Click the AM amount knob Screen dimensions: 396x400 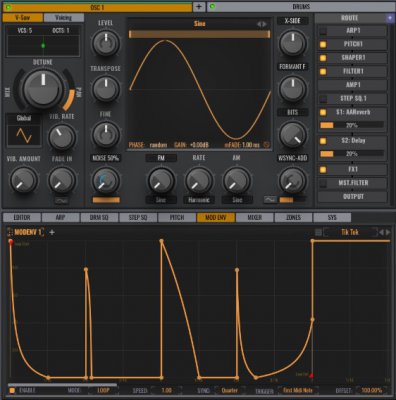pyautogui.click(x=236, y=181)
